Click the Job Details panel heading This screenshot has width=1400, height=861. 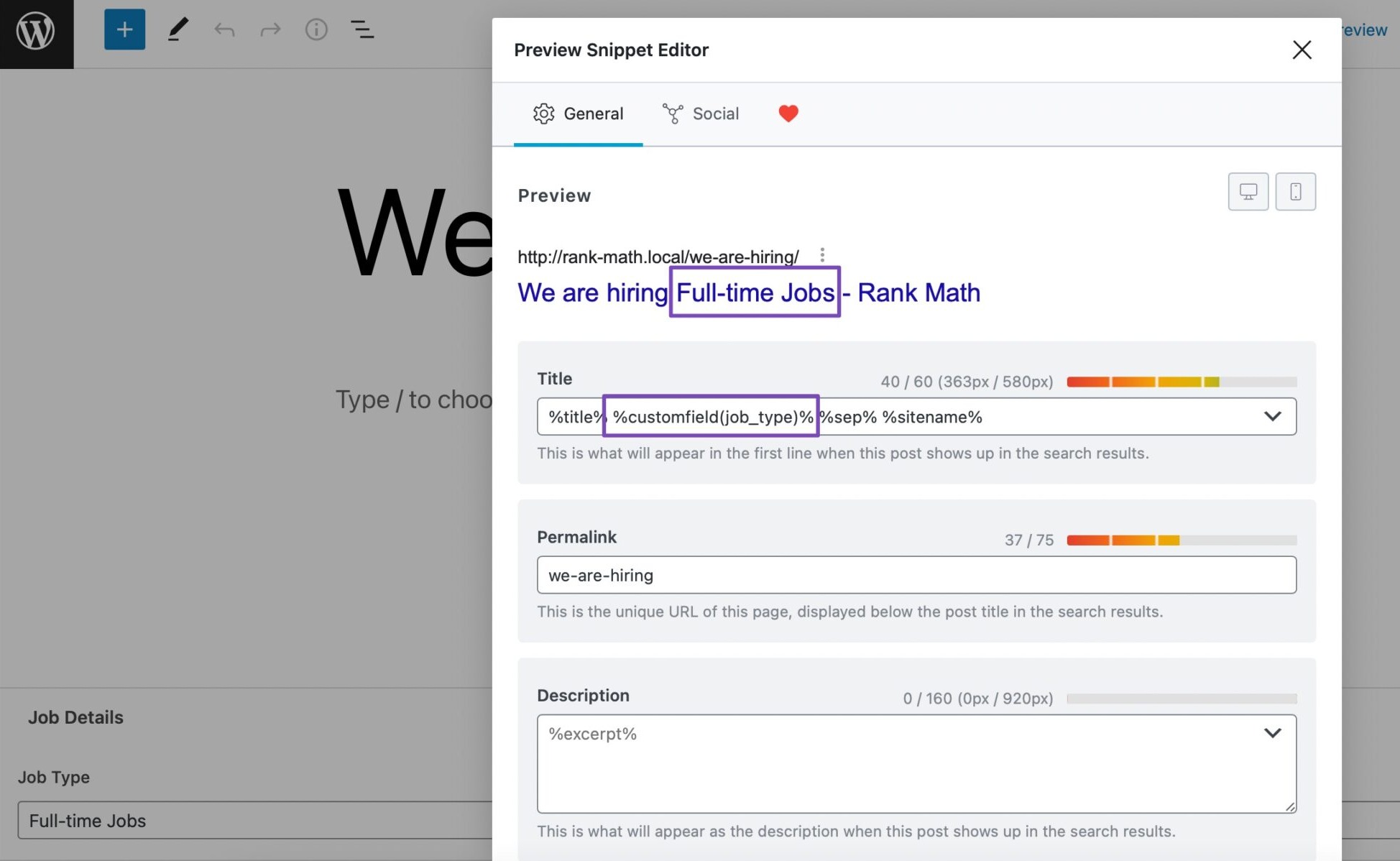pyautogui.click(x=75, y=717)
